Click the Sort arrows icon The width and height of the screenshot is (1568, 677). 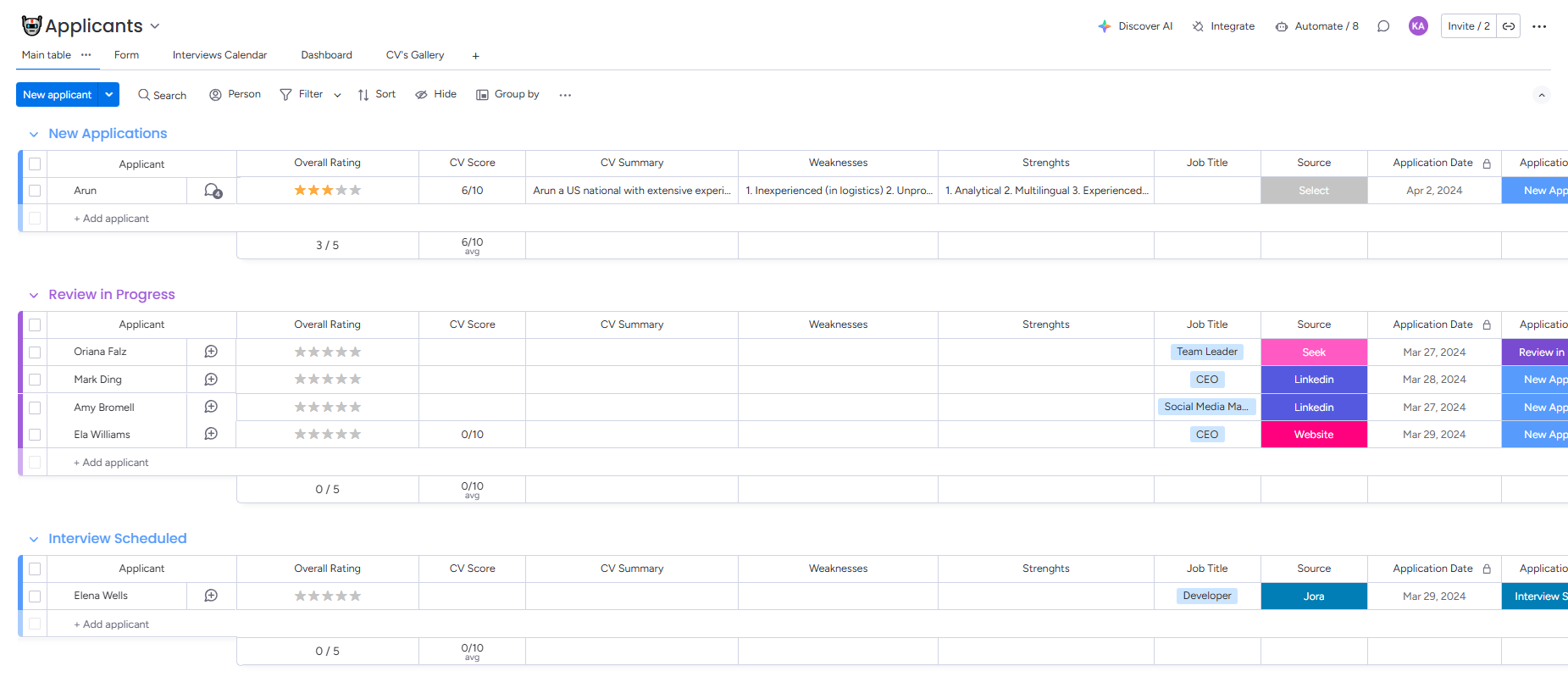(363, 95)
